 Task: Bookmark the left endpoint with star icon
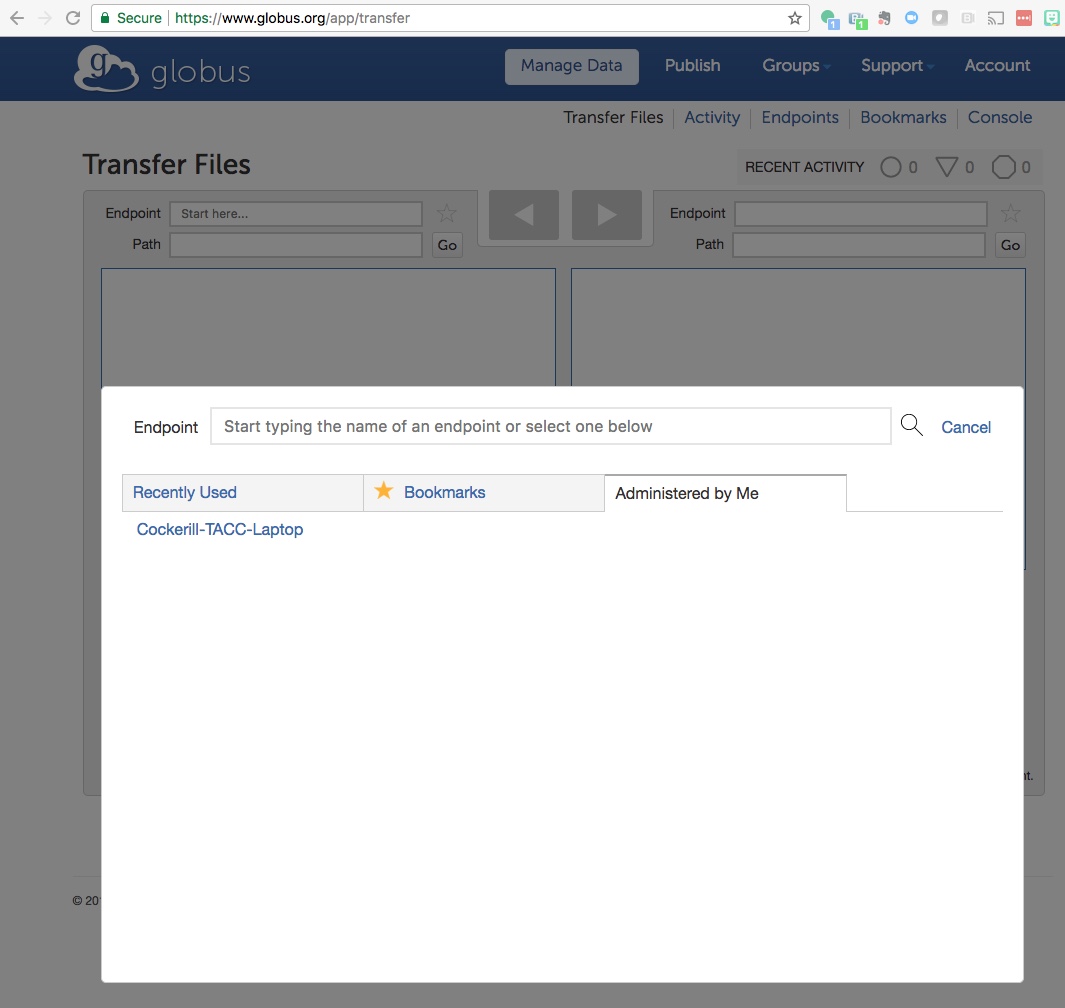[x=446, y=214]
